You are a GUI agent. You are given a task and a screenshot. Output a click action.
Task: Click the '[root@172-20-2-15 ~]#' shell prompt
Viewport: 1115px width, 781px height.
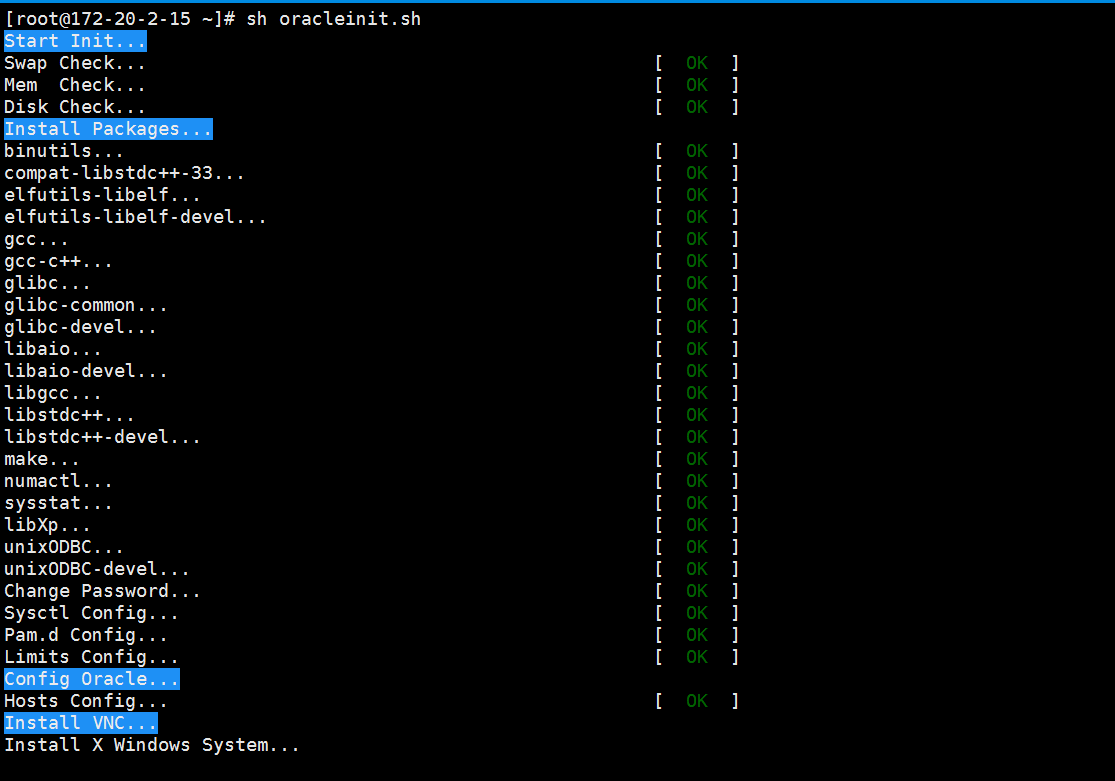(x=119, y=19)
